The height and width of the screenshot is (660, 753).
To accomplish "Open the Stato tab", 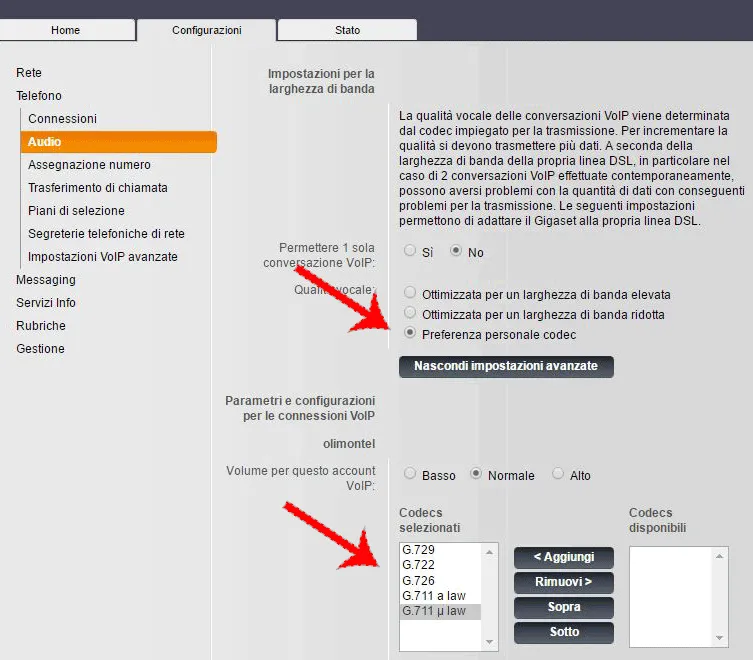I will coord(347,30).
